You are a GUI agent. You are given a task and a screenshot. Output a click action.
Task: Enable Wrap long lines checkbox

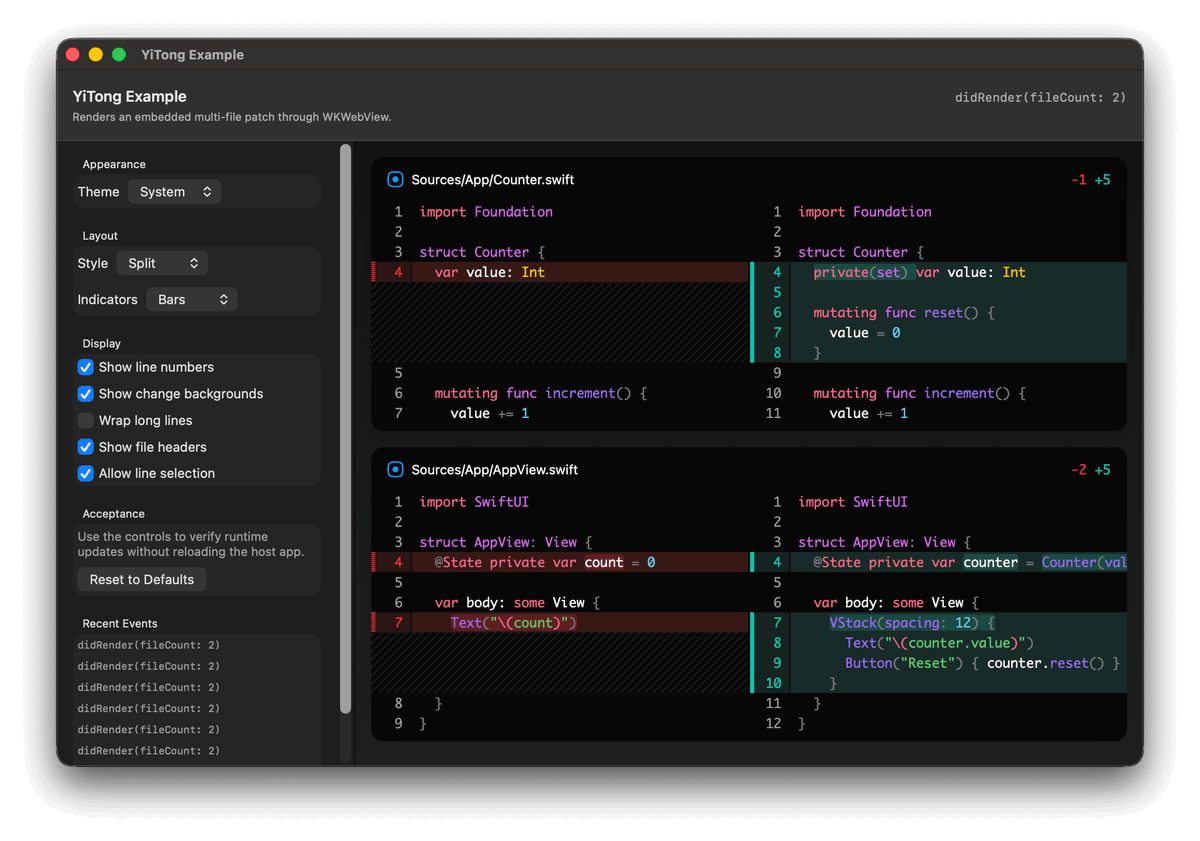pyautogui.click(x=86, y=420)
